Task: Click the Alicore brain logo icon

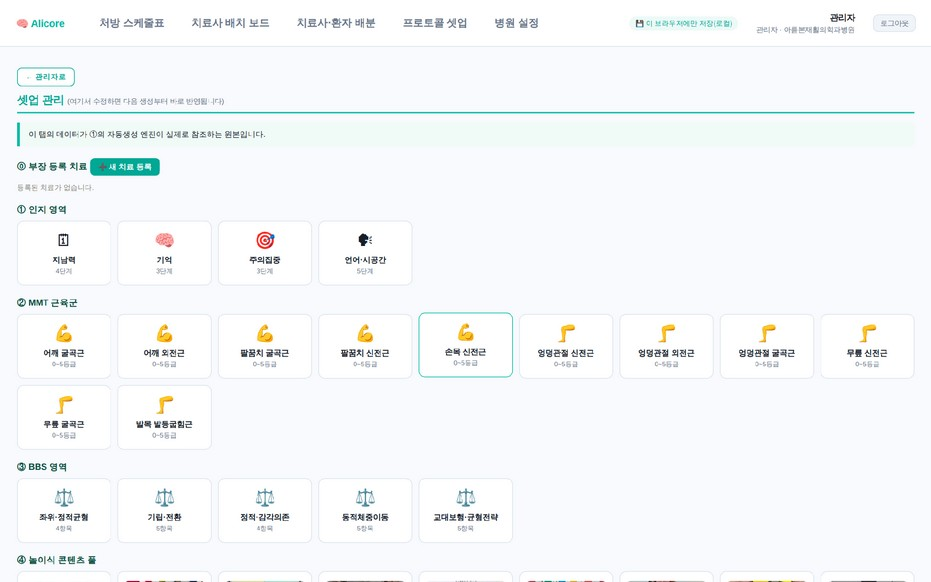Action: coord(22,23)
